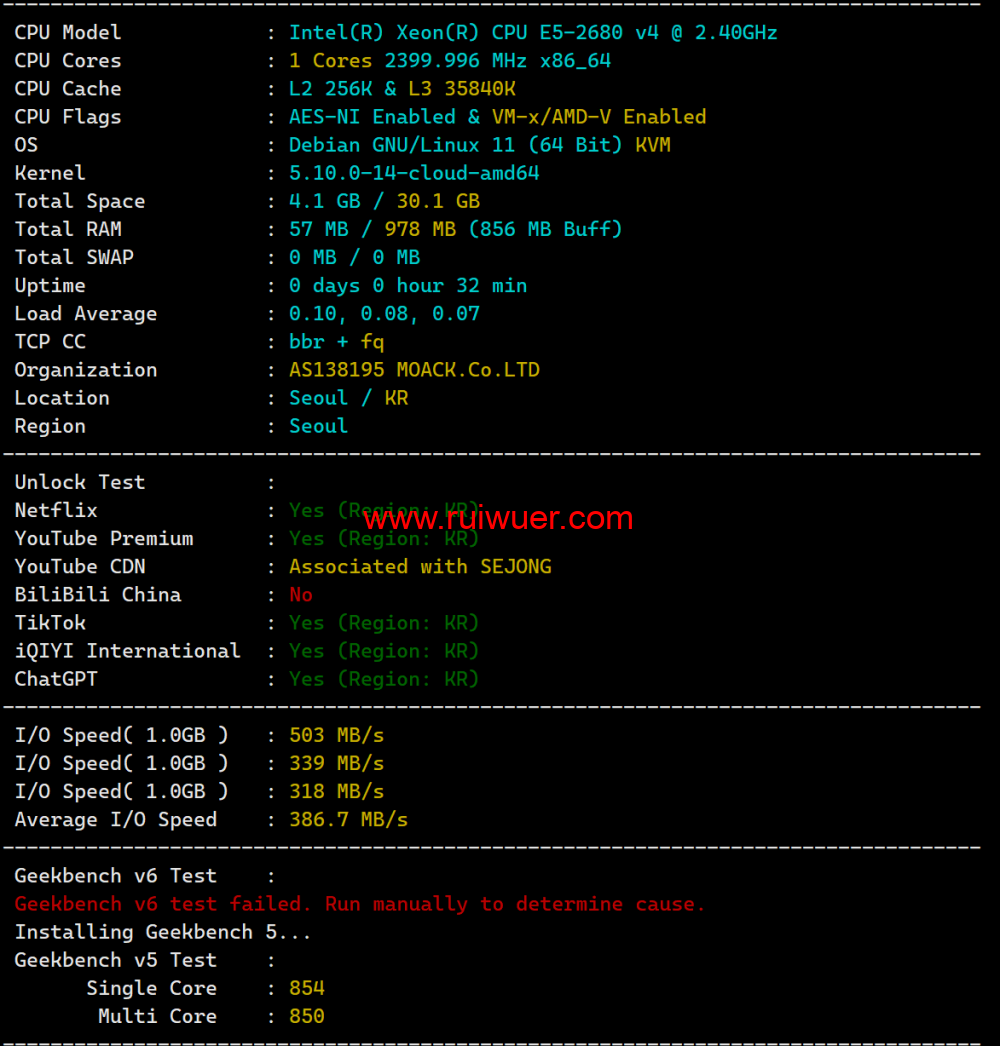Click the www.ruiwuer.com watermark link
Image resolution: width=1000 pixels, height=1046 pixels.
click(x=498, y=519)
